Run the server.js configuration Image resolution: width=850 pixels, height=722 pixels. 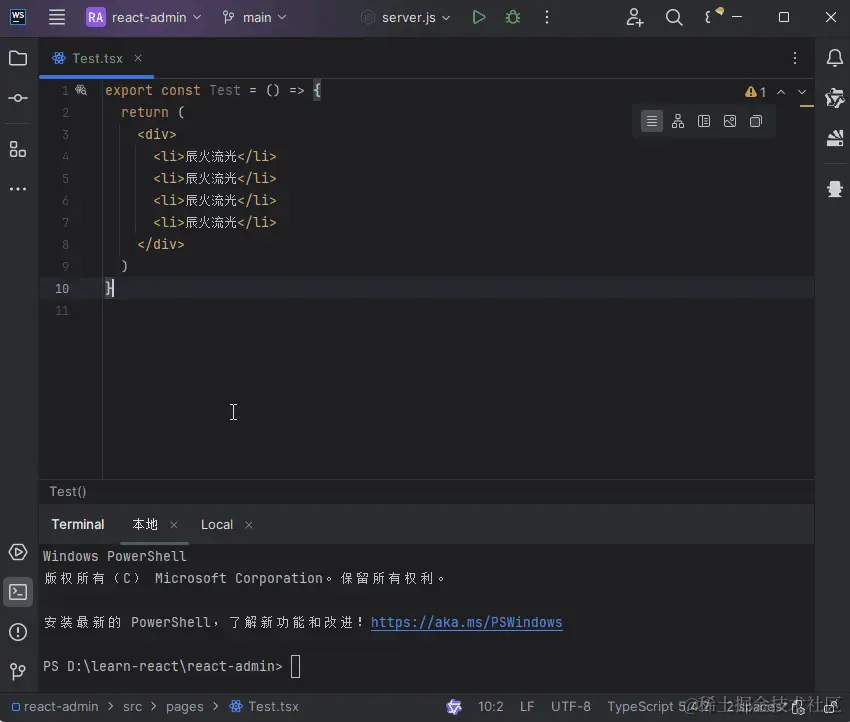tap(479, 17)
